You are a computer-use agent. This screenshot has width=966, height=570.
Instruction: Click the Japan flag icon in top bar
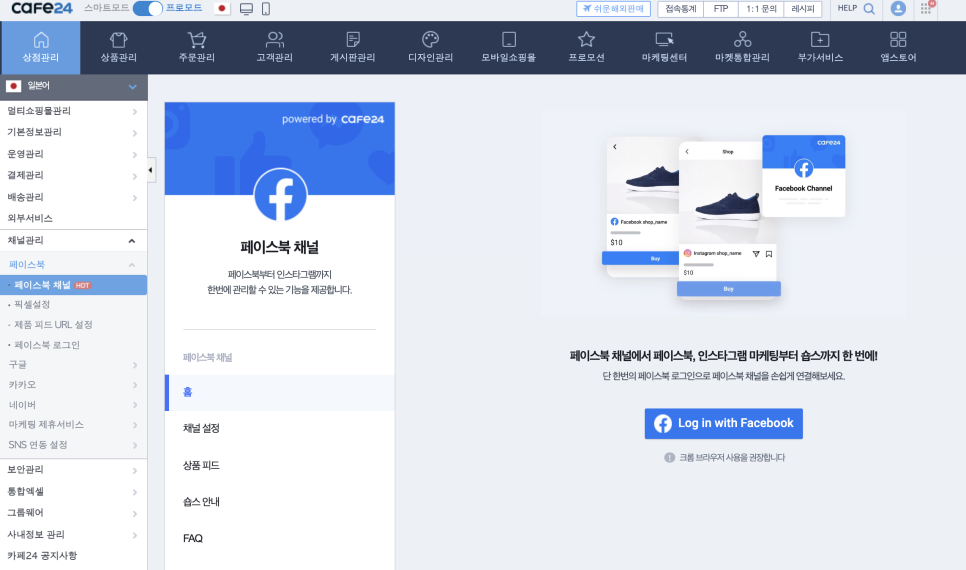tap(222, 9)
